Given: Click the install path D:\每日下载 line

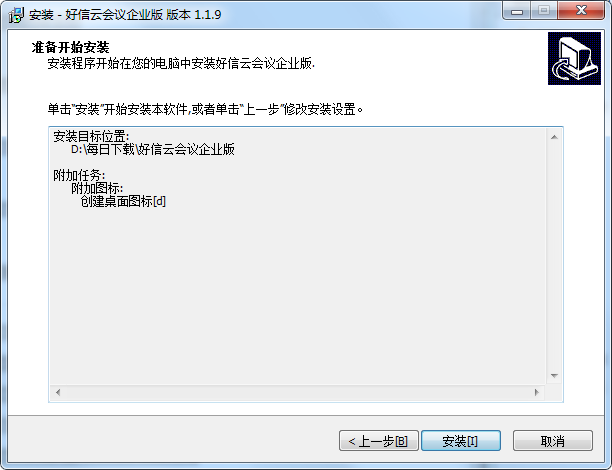Looking at the screenshot, I should coord(153,149).
